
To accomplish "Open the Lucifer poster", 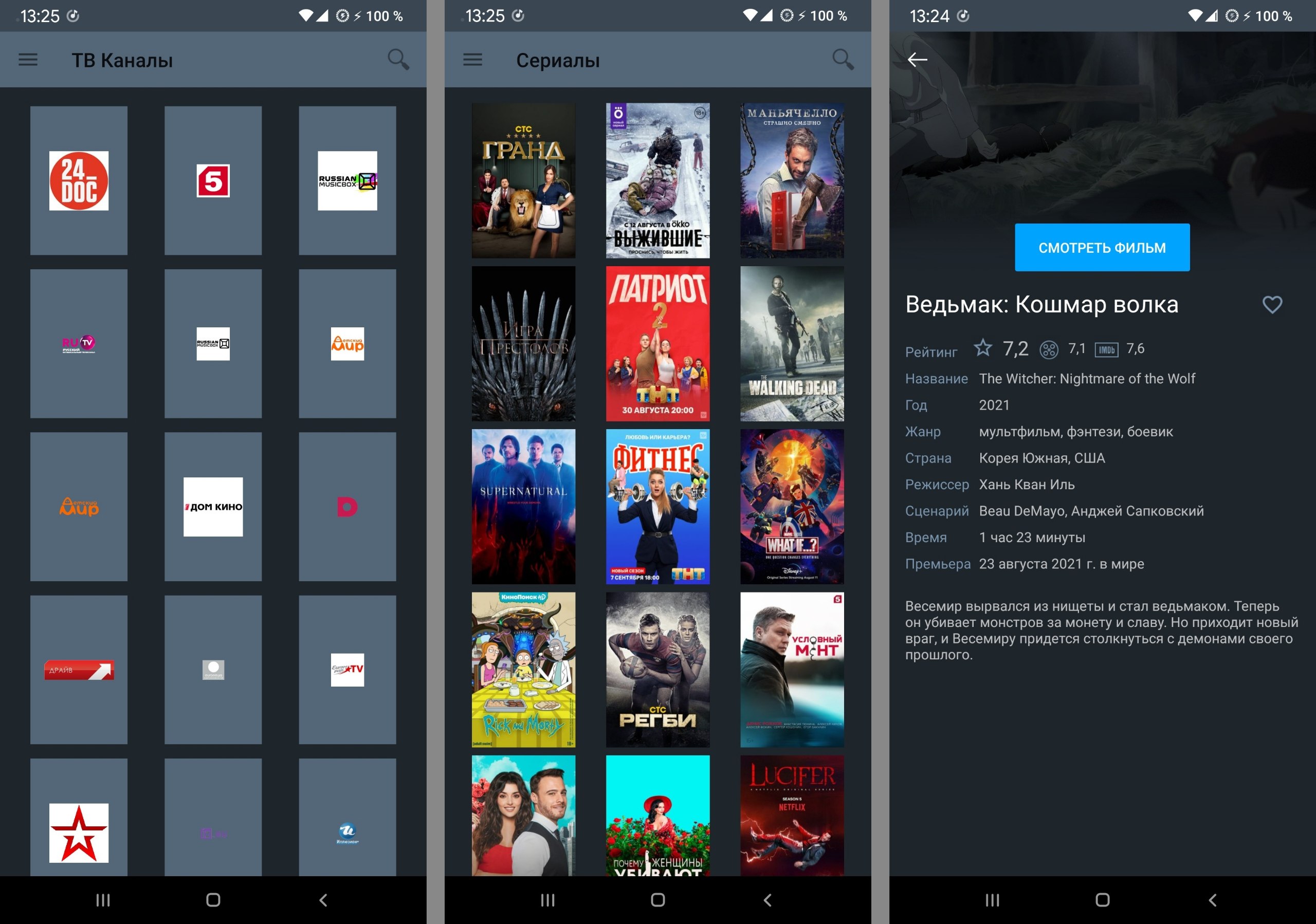I will pos(792,816).
